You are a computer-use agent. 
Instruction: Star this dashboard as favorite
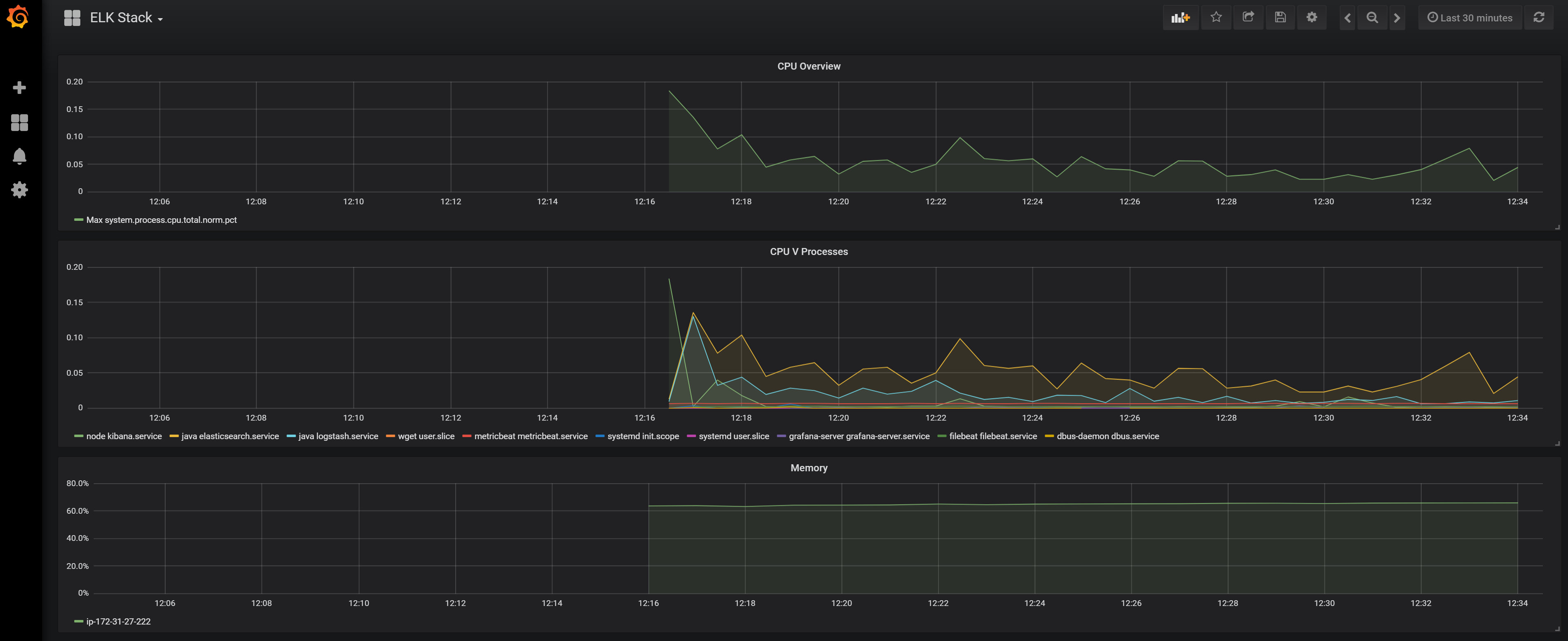(x=1216, y=18)
